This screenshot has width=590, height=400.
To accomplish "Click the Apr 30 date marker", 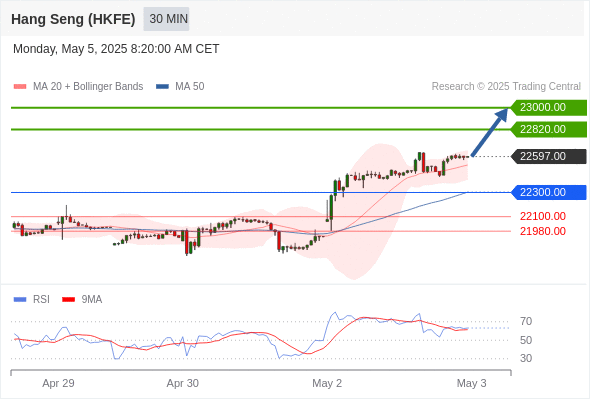I will 182,383.
